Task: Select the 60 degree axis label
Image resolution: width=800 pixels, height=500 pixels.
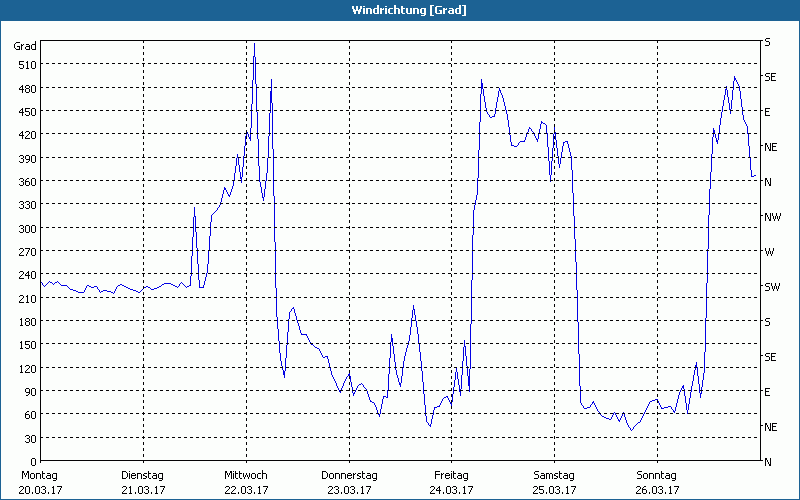Action: (x=31, y=415)
